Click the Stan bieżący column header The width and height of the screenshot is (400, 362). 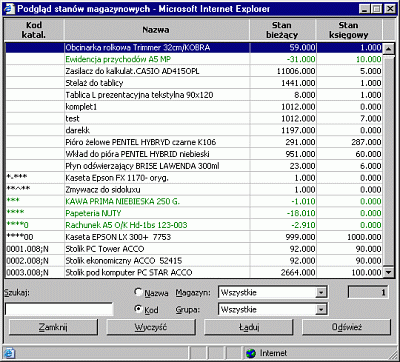(x=282, y=30)
